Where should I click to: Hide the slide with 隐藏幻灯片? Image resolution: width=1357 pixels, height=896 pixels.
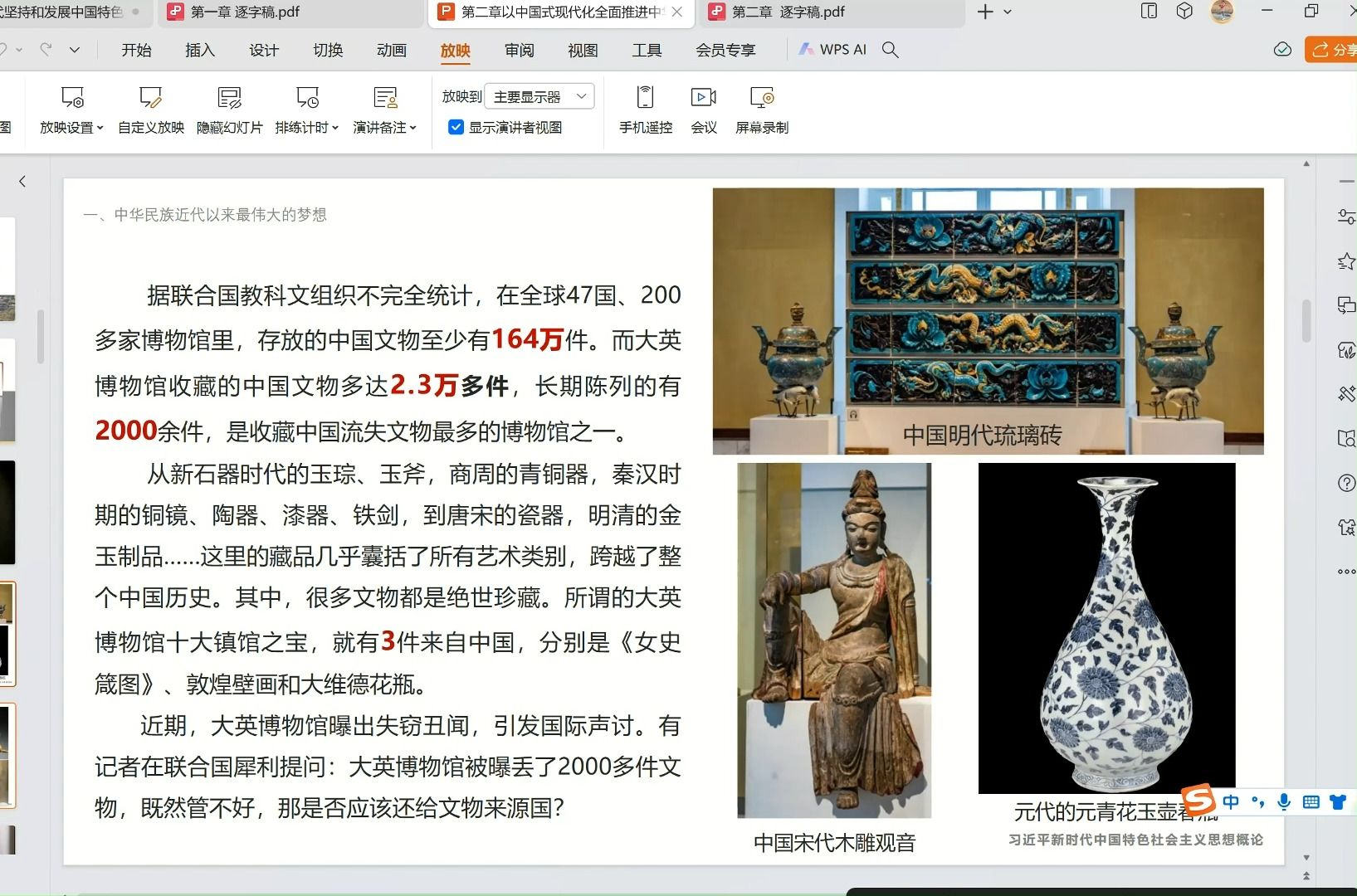point(229,110)
